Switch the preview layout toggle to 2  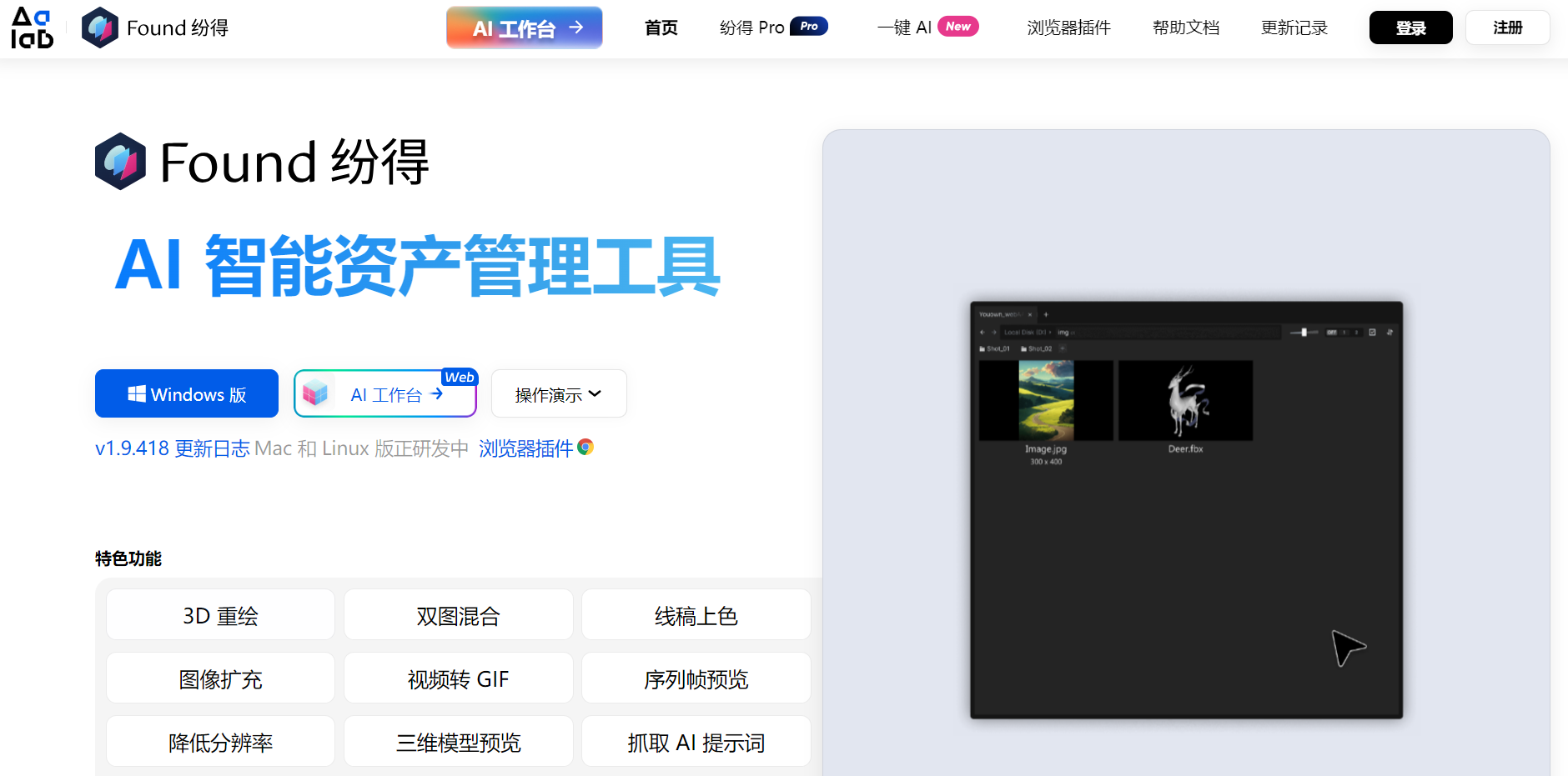pos(1357,332)
